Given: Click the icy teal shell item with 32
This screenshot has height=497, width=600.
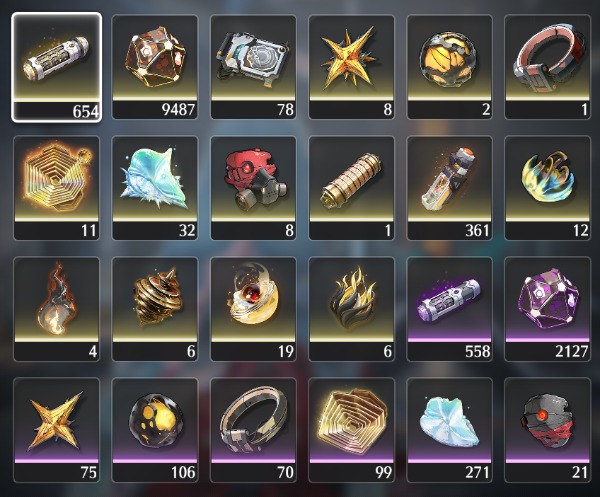Looking at the screenshot, I should click(155, 188).
